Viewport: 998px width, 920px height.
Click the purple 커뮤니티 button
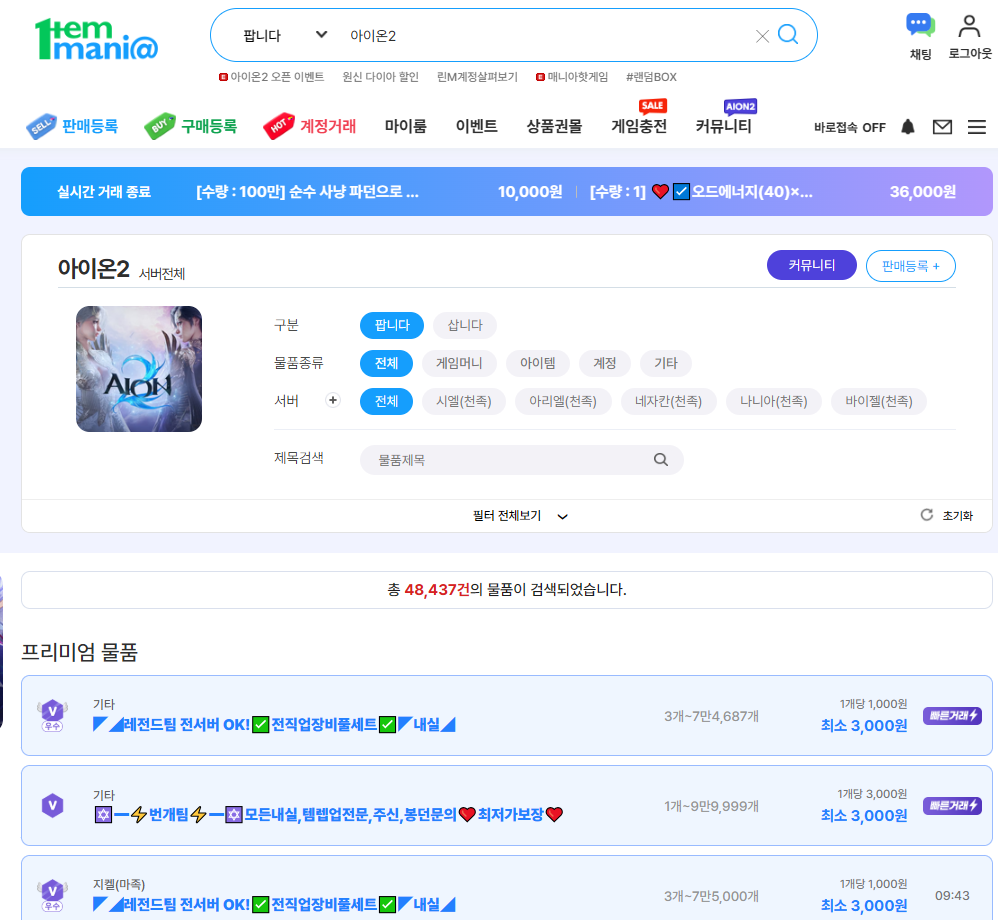click(x=812, y=265)
